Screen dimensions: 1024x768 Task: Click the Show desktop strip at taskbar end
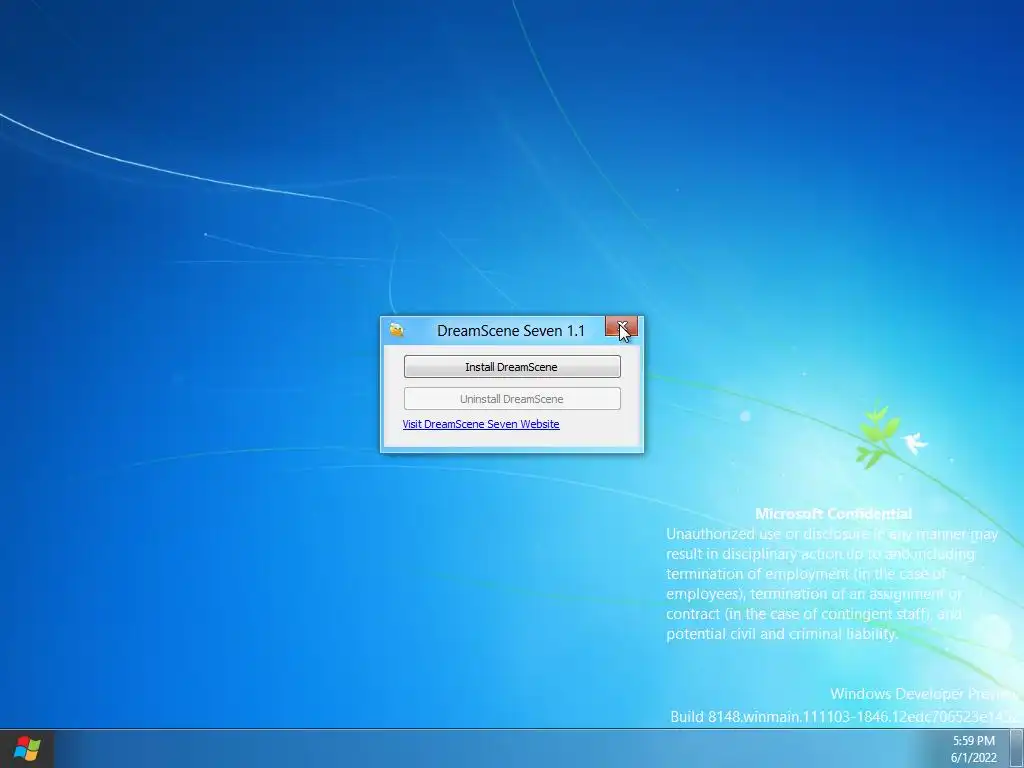[x=1017, y=748]
